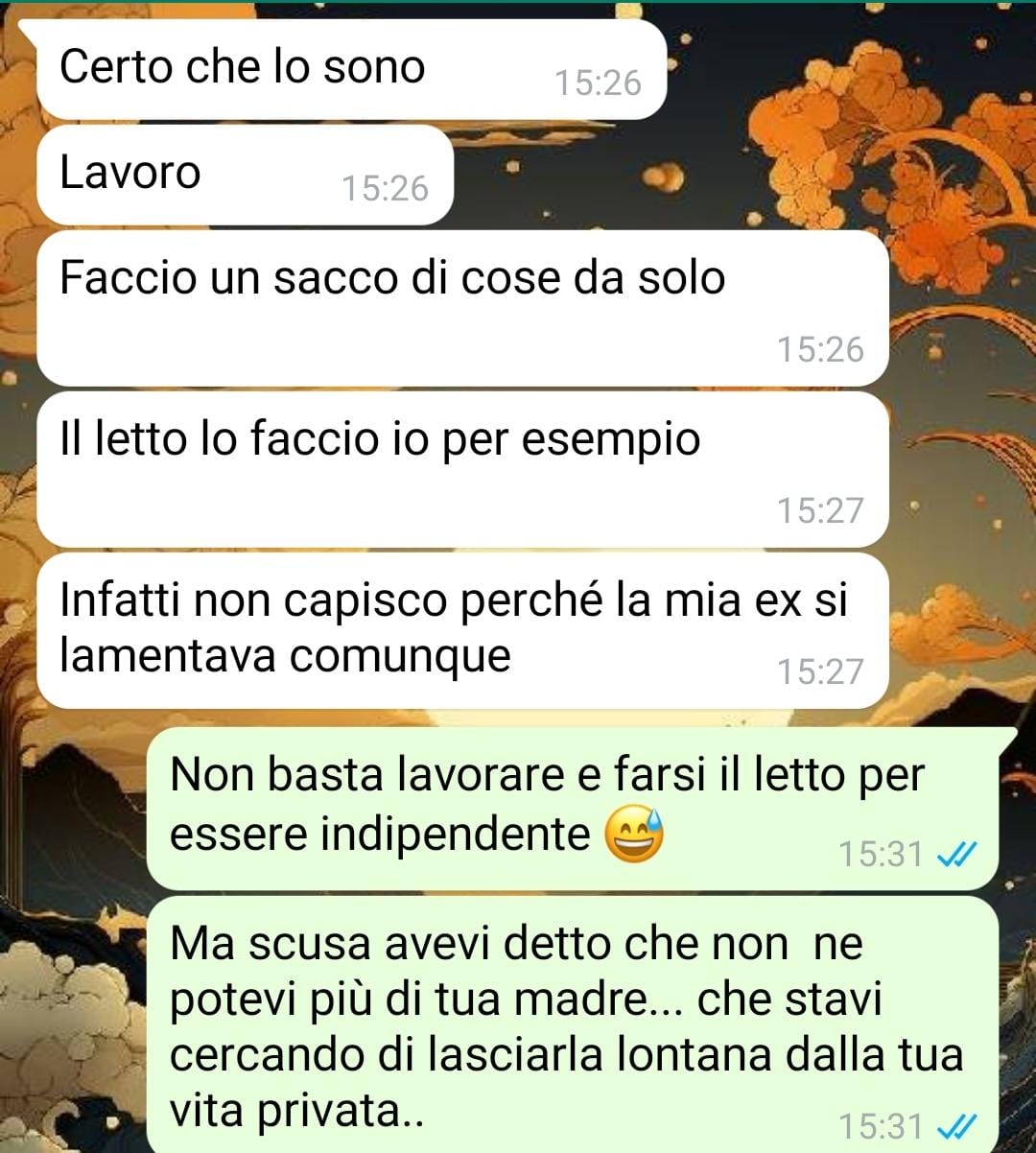Tap the 15:27 timestamp under 'Il letto lo faccio'
Viewport: 1036px width, 1153px height.
(820, 510)
